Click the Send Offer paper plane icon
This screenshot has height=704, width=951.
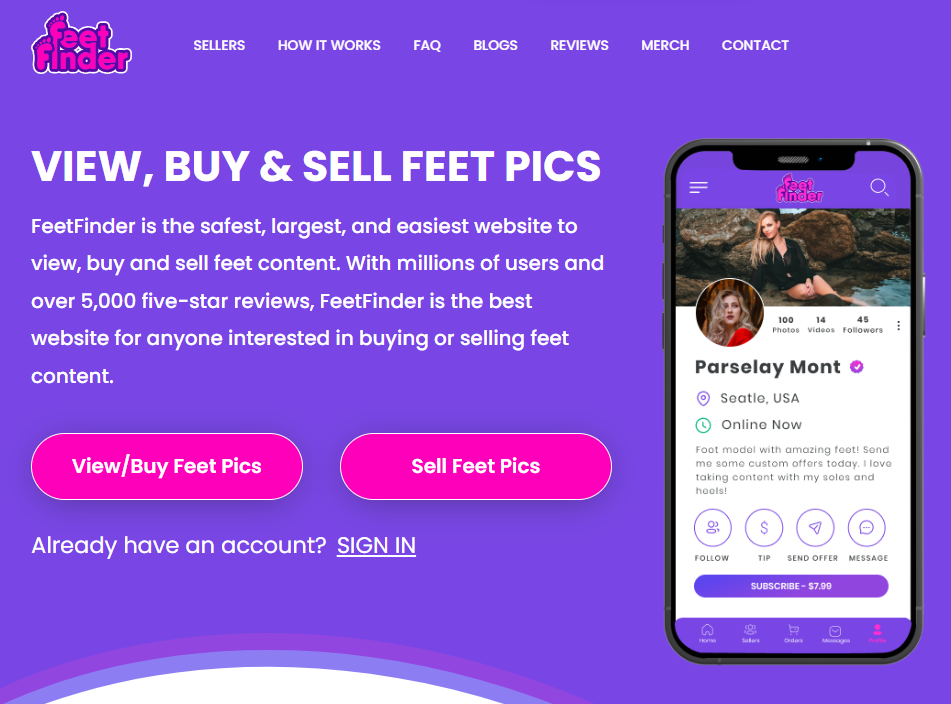(815, 528)
